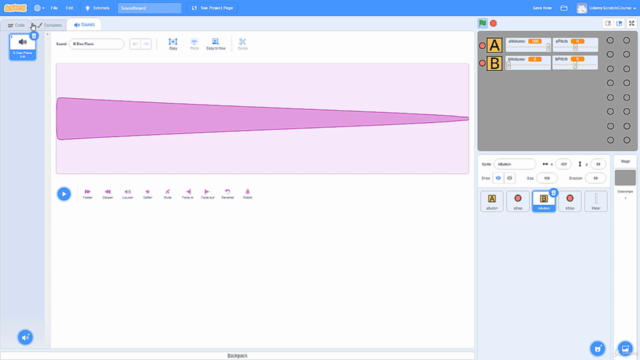The width and height of the screenshot is (640, 360).
Task: Click the Delete scissors tool
Action: (242, 44)
